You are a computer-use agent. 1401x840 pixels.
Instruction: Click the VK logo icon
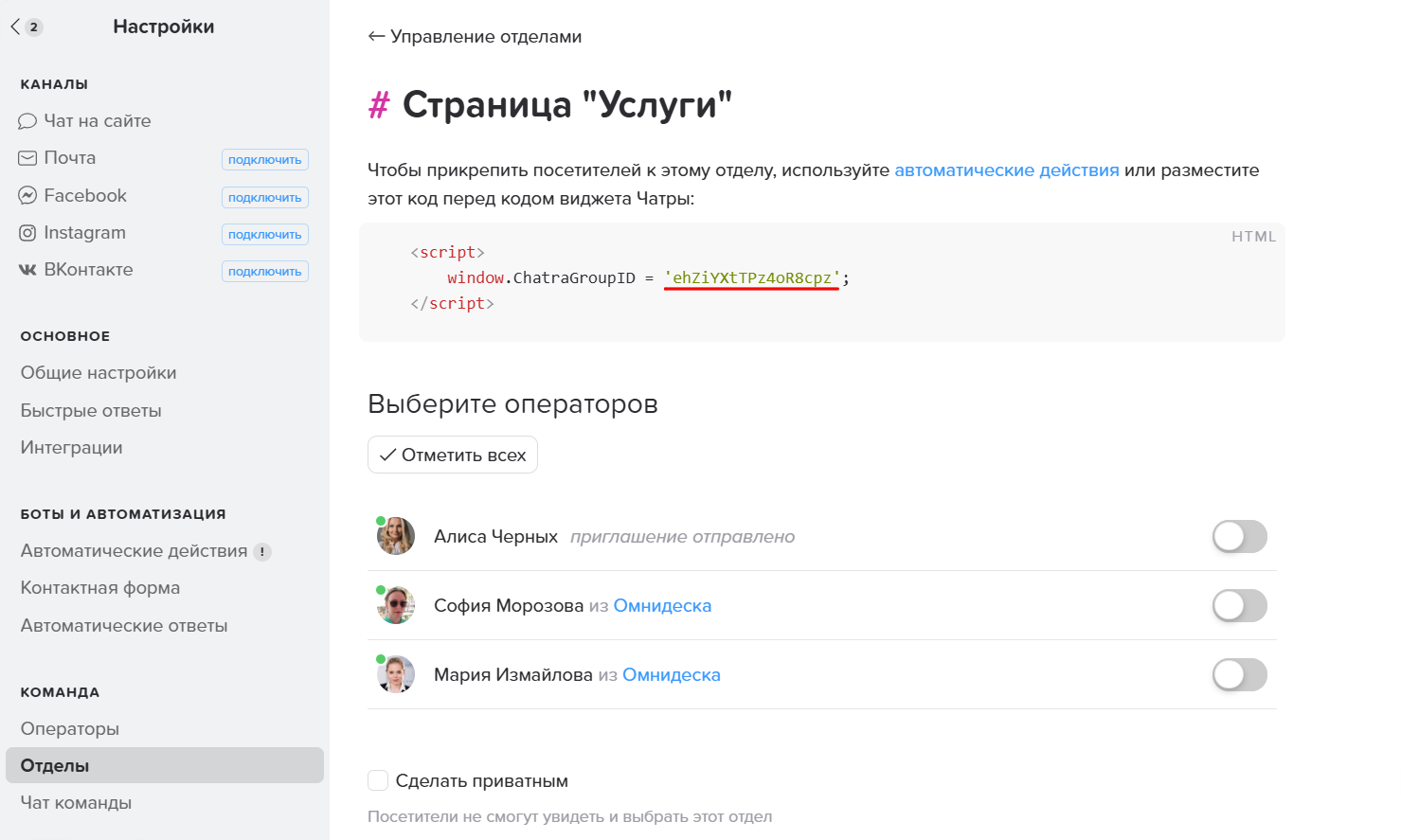pyautogui.click(x=27, y=270)
